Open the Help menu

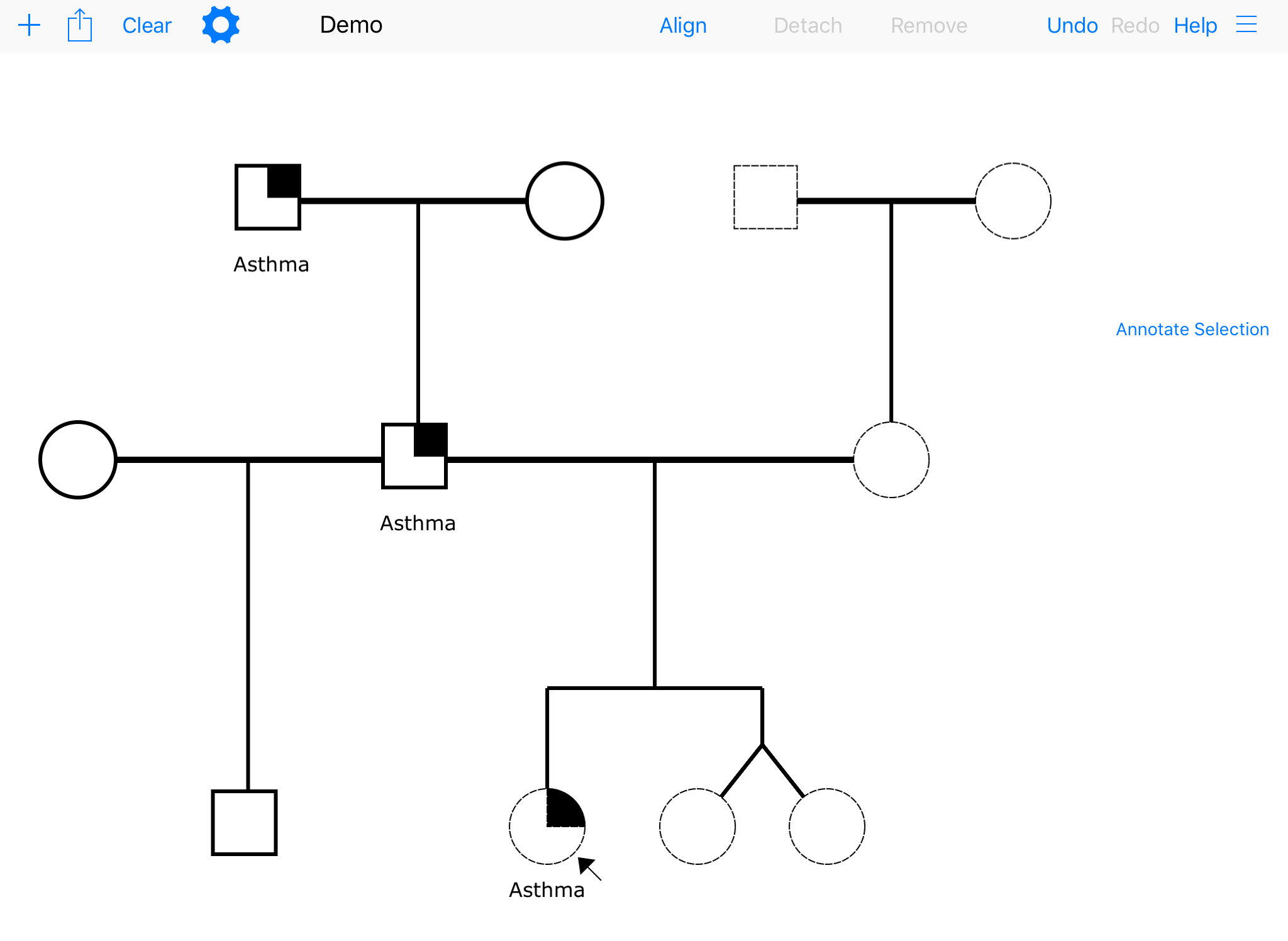click(x=1195, y=26)
